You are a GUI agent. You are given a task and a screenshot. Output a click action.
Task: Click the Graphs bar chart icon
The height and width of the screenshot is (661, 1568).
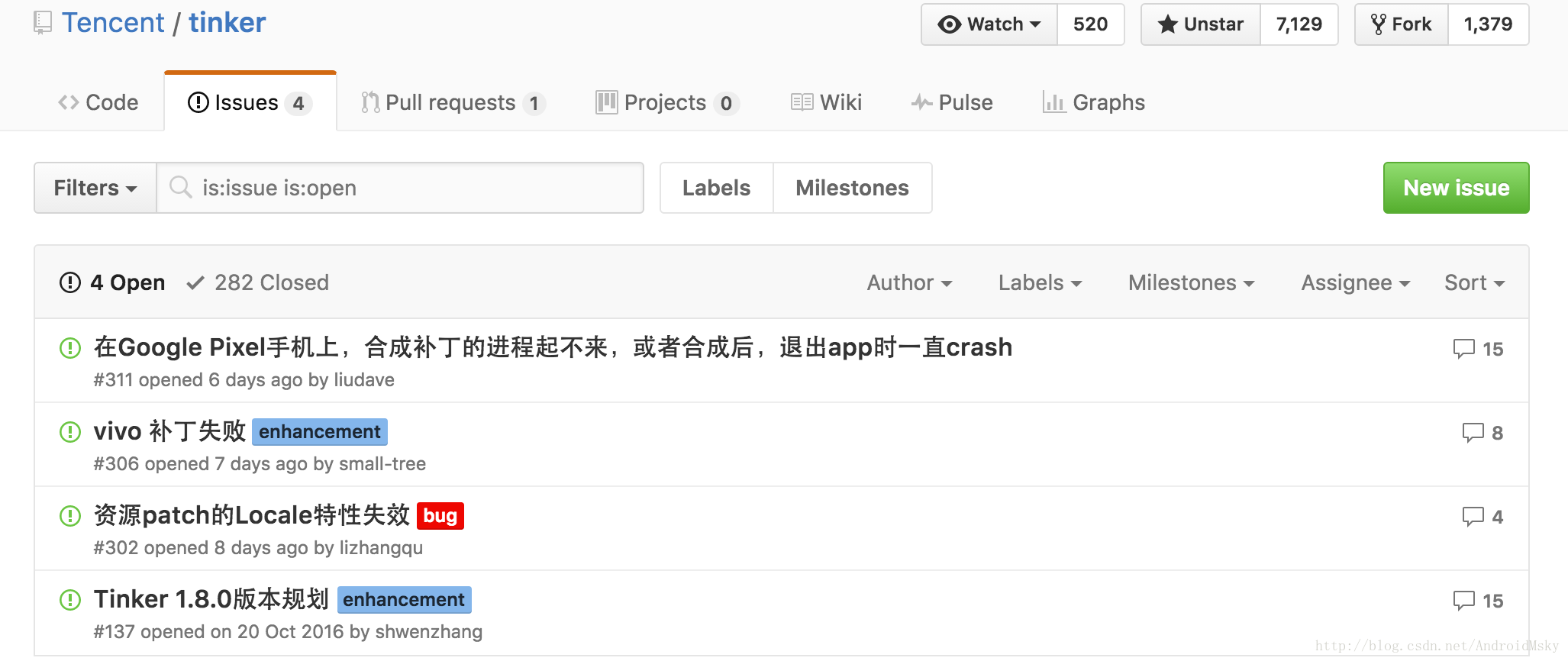point(1054,102)
